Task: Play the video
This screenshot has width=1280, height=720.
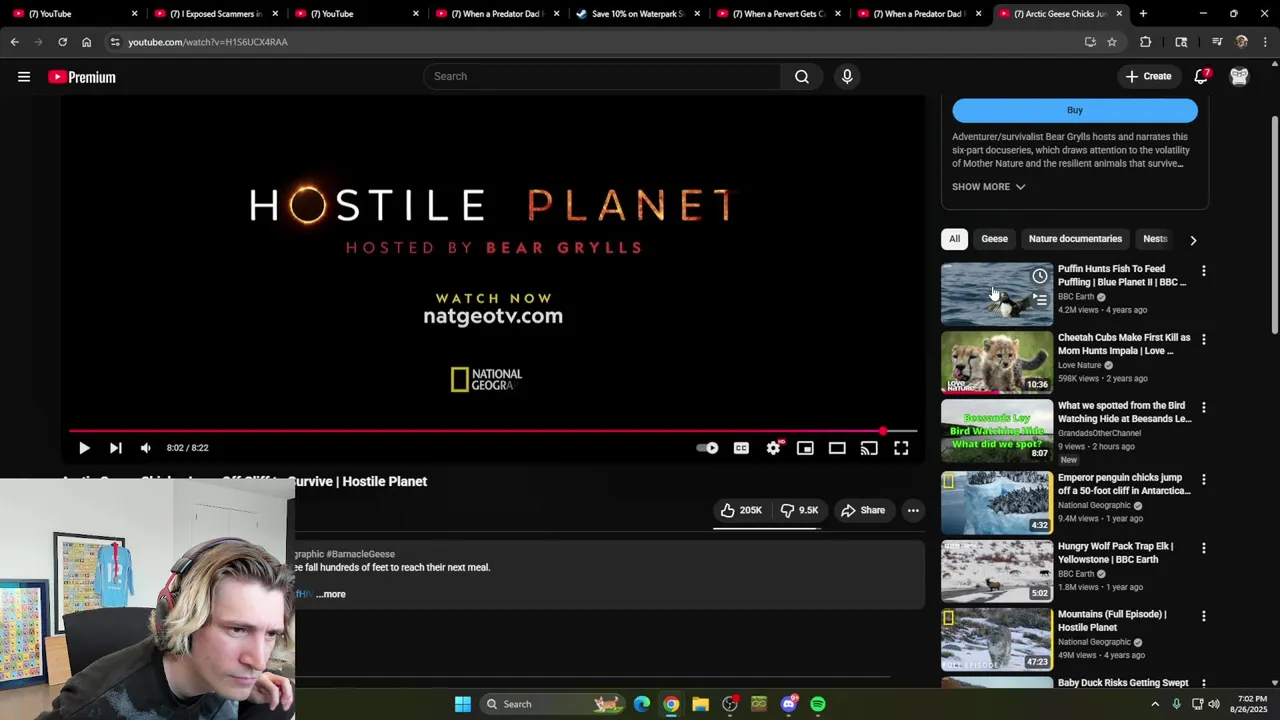Action: click(x=84, y=448)
